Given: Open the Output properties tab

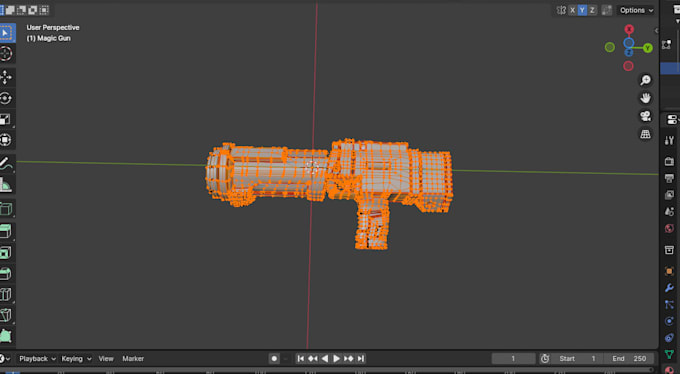Looking at the screenshot, I should (669, 178).
